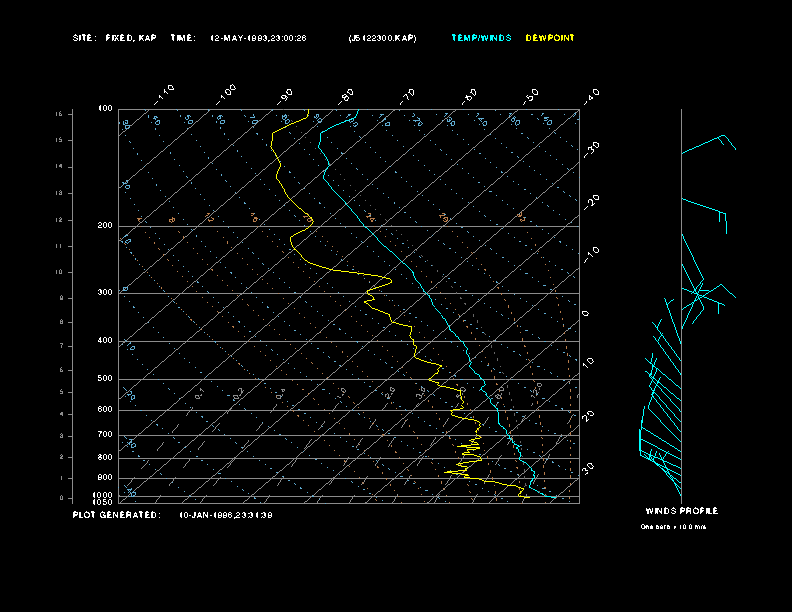Viewport: 792px width, 612px height.
Task: Click the 10-JAN-1996 plot generation date
Action: point(226,515)
